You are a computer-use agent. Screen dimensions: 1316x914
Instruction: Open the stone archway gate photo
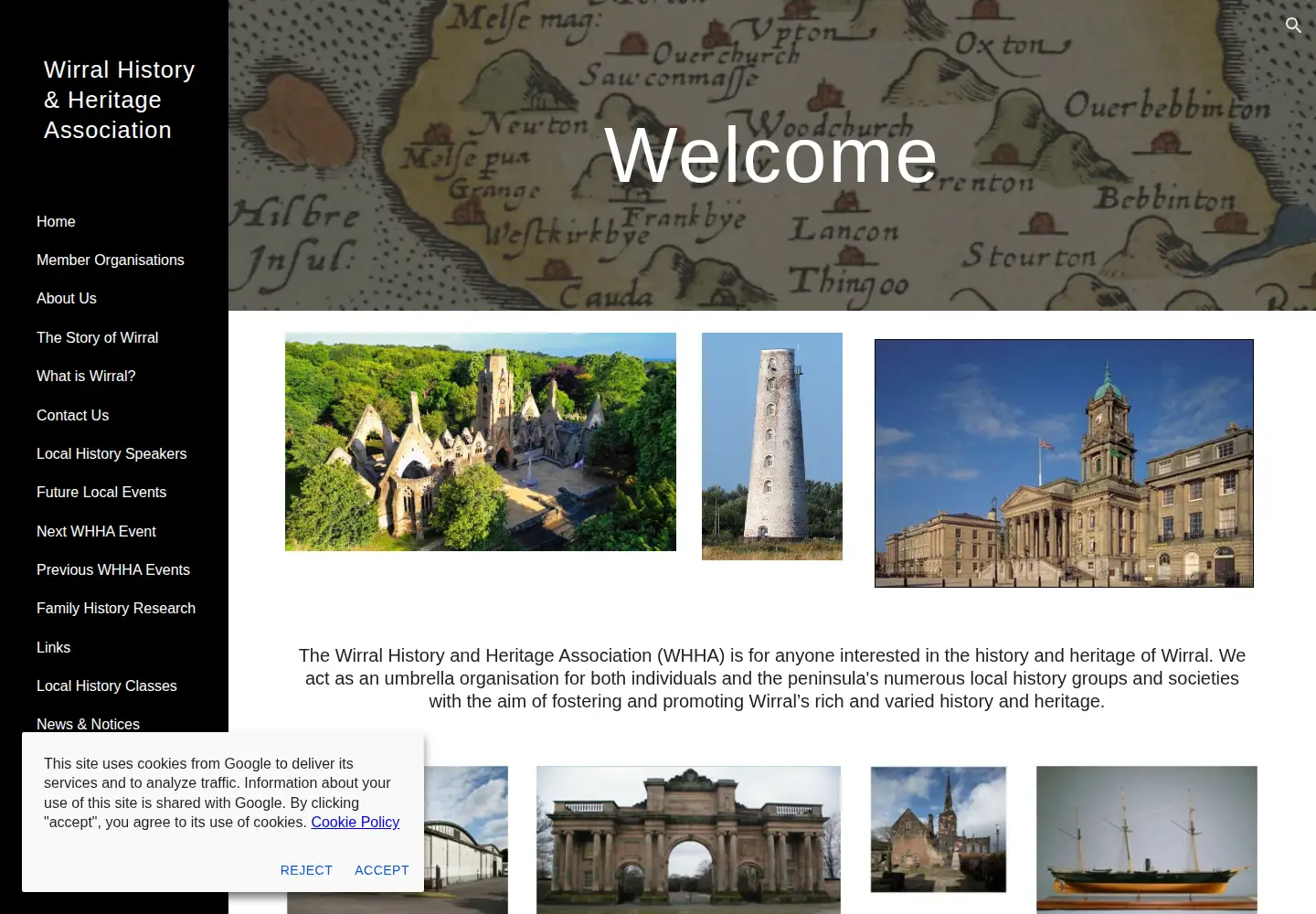click(x=688, y=840)
